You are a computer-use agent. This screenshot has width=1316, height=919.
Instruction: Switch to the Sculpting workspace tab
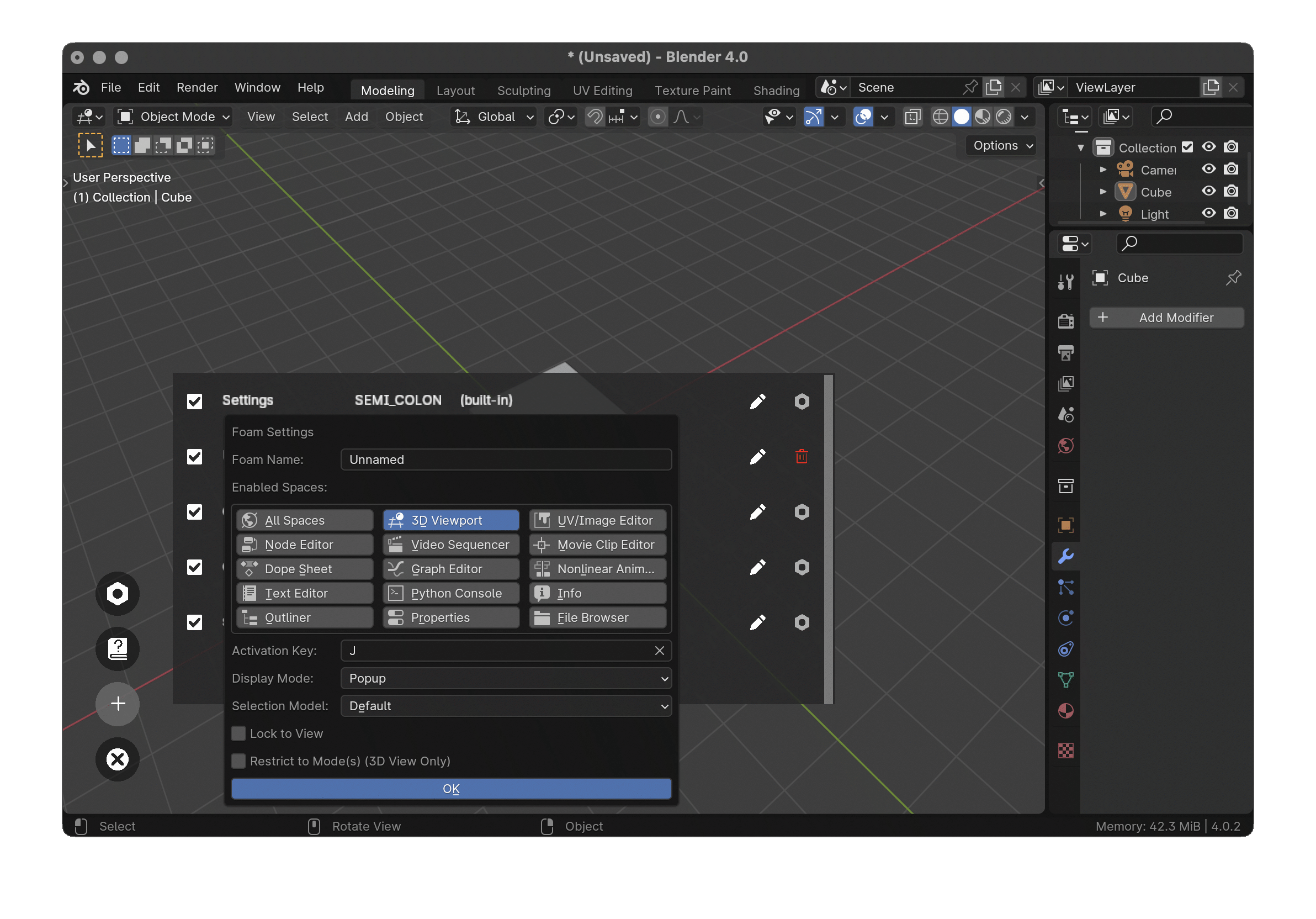point(523,91)
